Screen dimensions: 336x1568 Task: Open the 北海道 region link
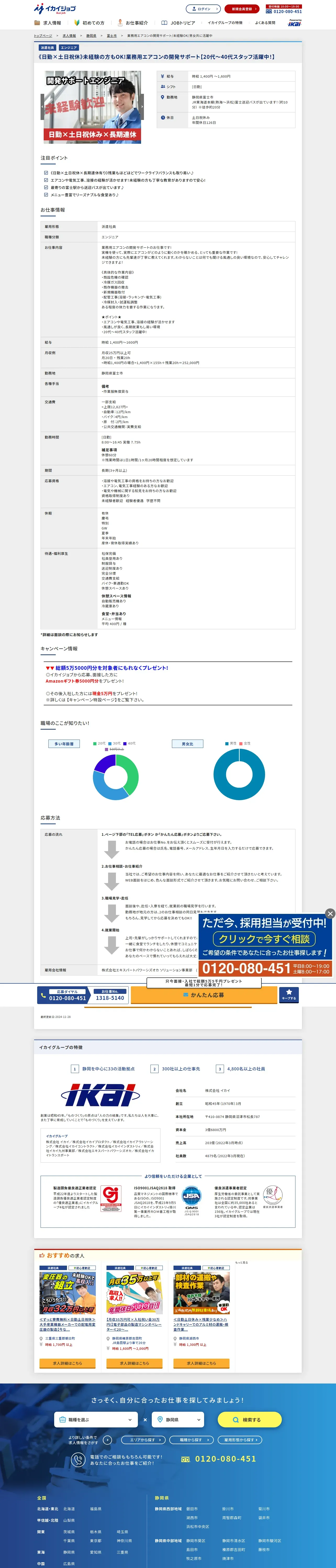click(69, 1509)
